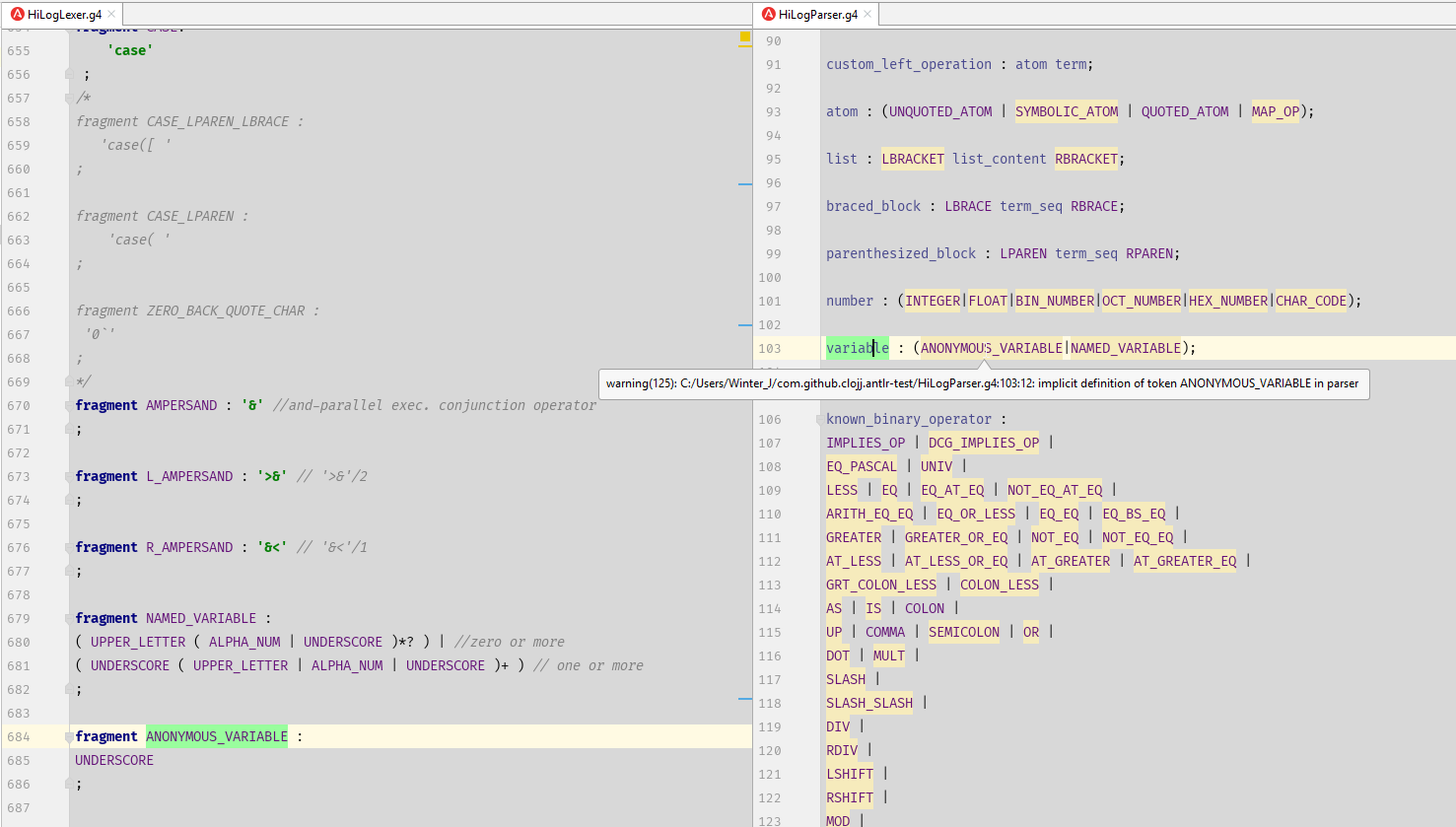Collapse the fold marker at line 102
Image resolution: width=1456 pixels, height=827 pixels.
point(745,324)
